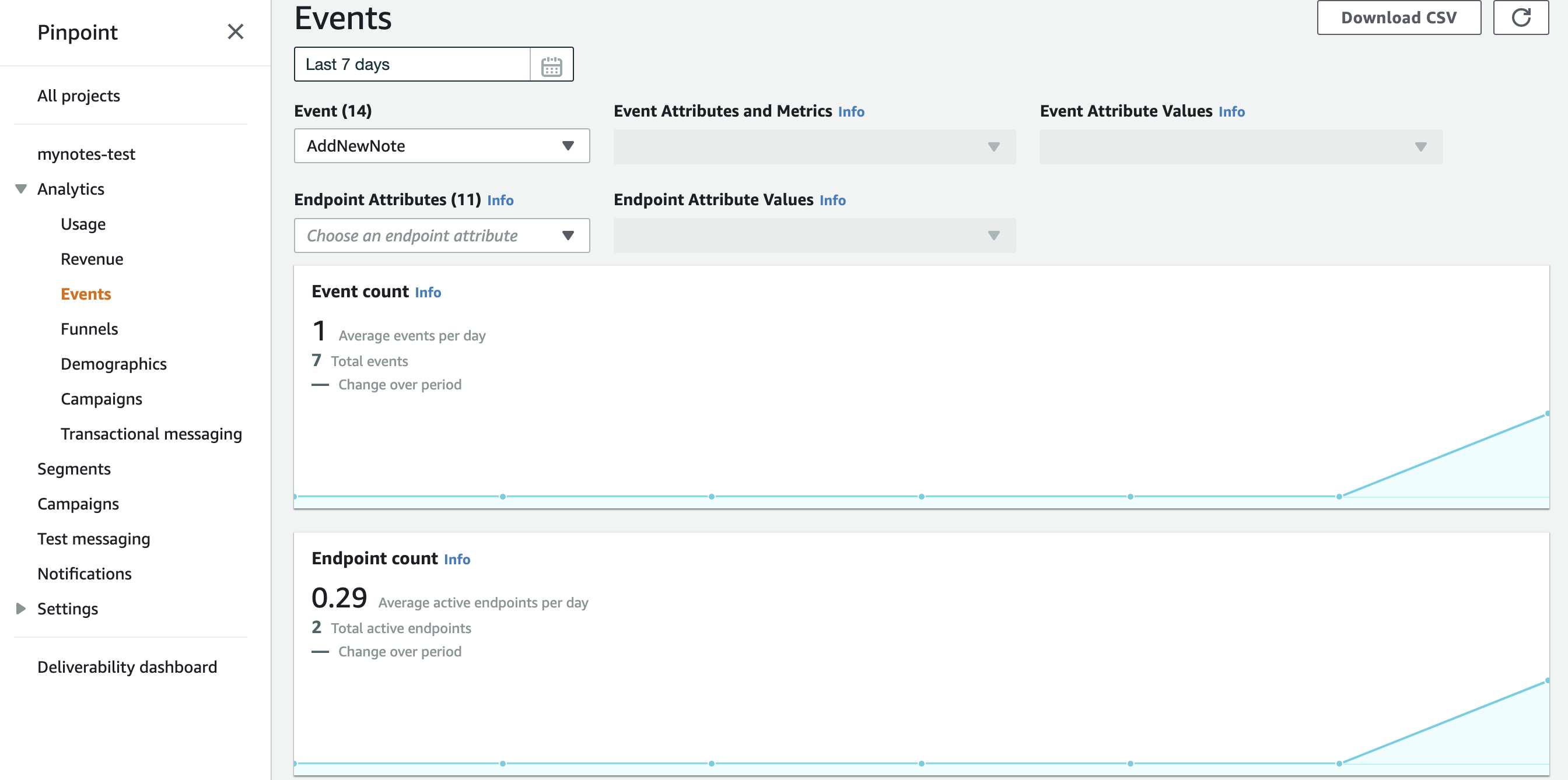Open the AddNewNote event dropdown
1568x780 pixels.
pyautogui.click(x=442, y=146)
